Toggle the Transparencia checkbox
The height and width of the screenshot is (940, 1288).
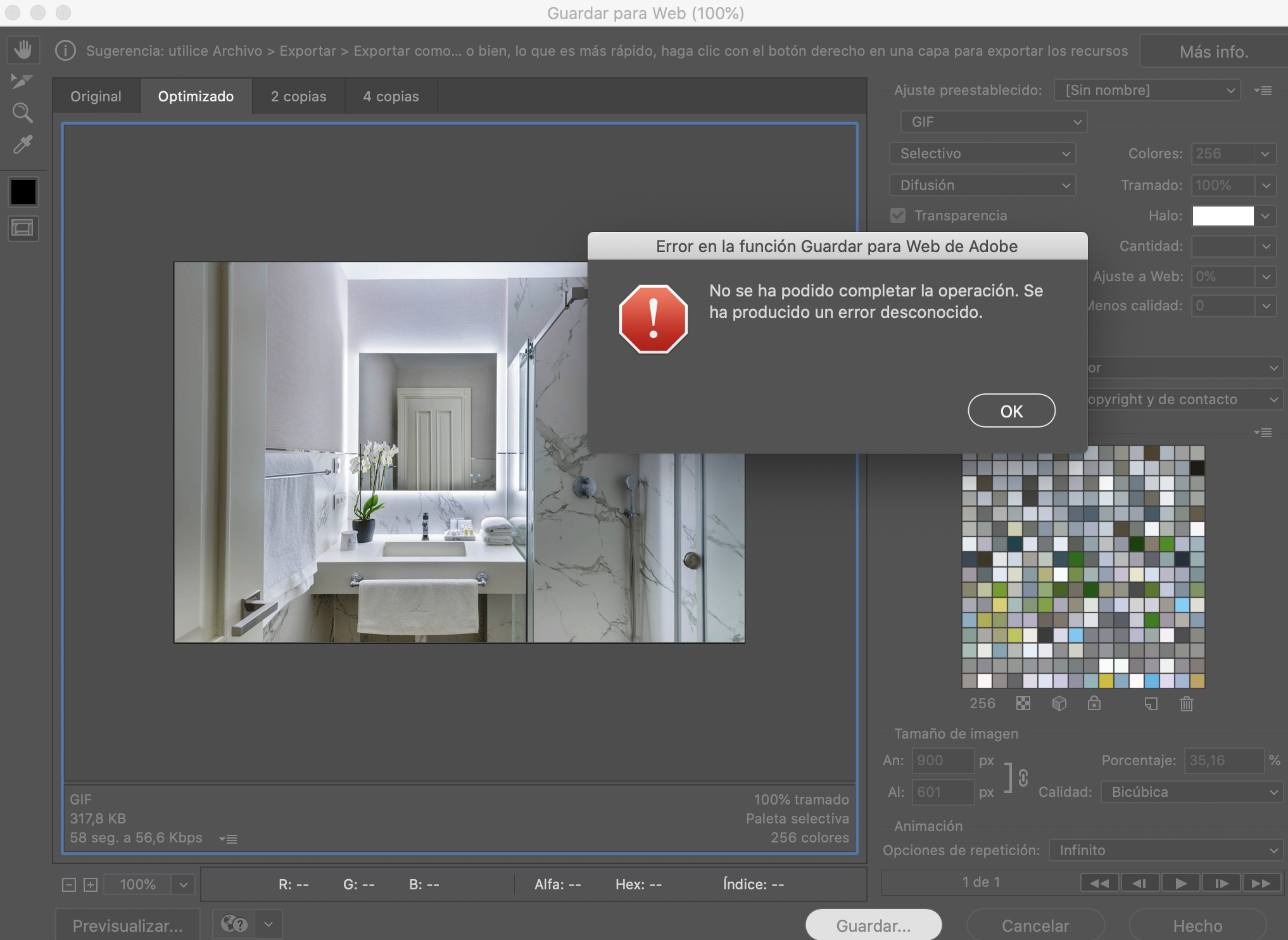898,215
